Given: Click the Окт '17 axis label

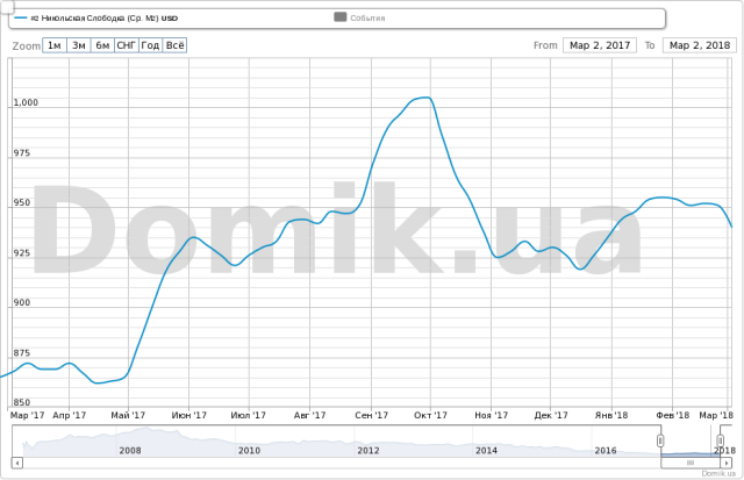Looking at the screenshot, I should point(430,415).
